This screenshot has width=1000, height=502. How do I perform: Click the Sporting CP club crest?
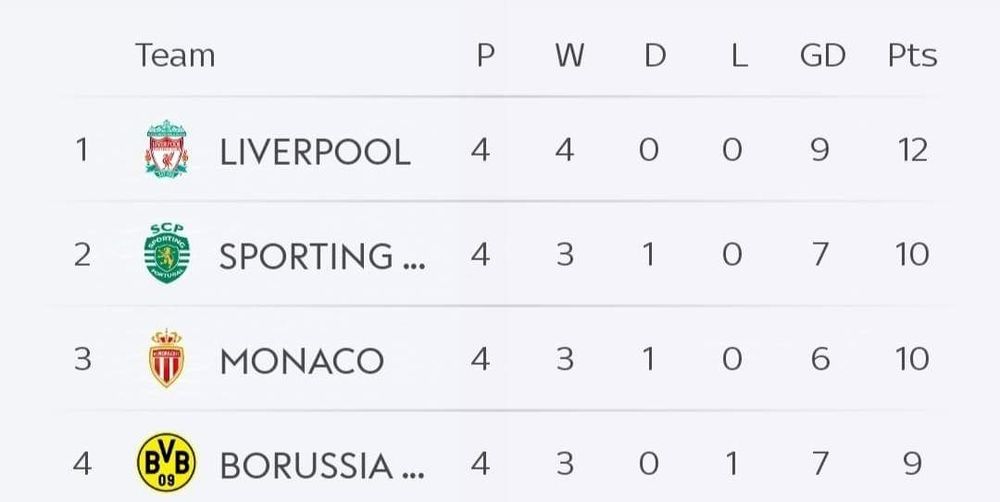[166, 254]
